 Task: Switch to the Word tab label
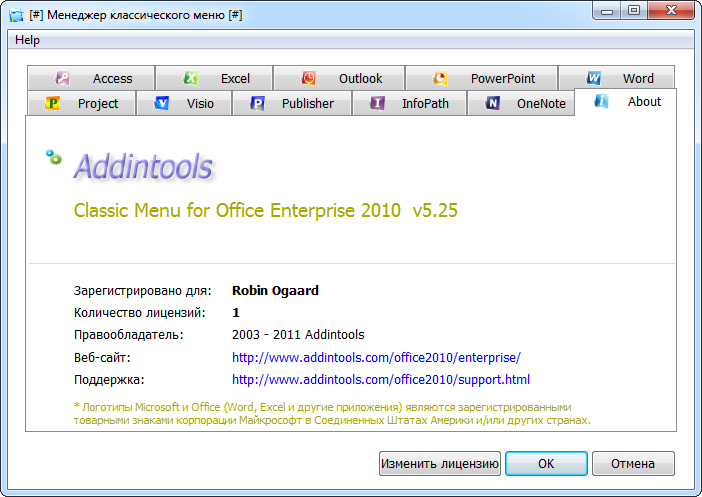(x=638, y=79)
